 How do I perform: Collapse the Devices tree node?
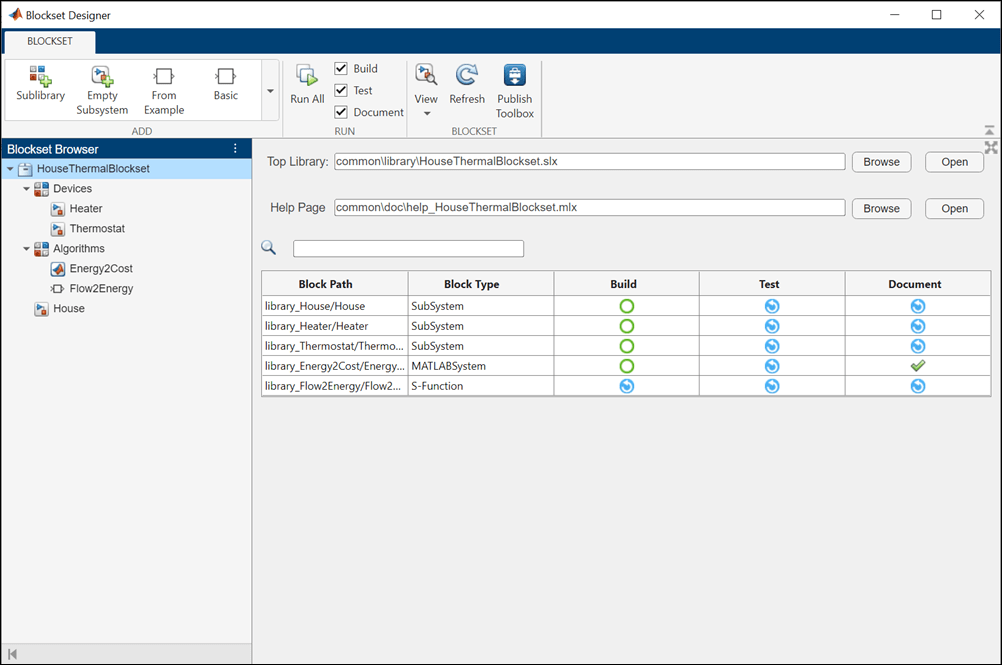[27, 189]
